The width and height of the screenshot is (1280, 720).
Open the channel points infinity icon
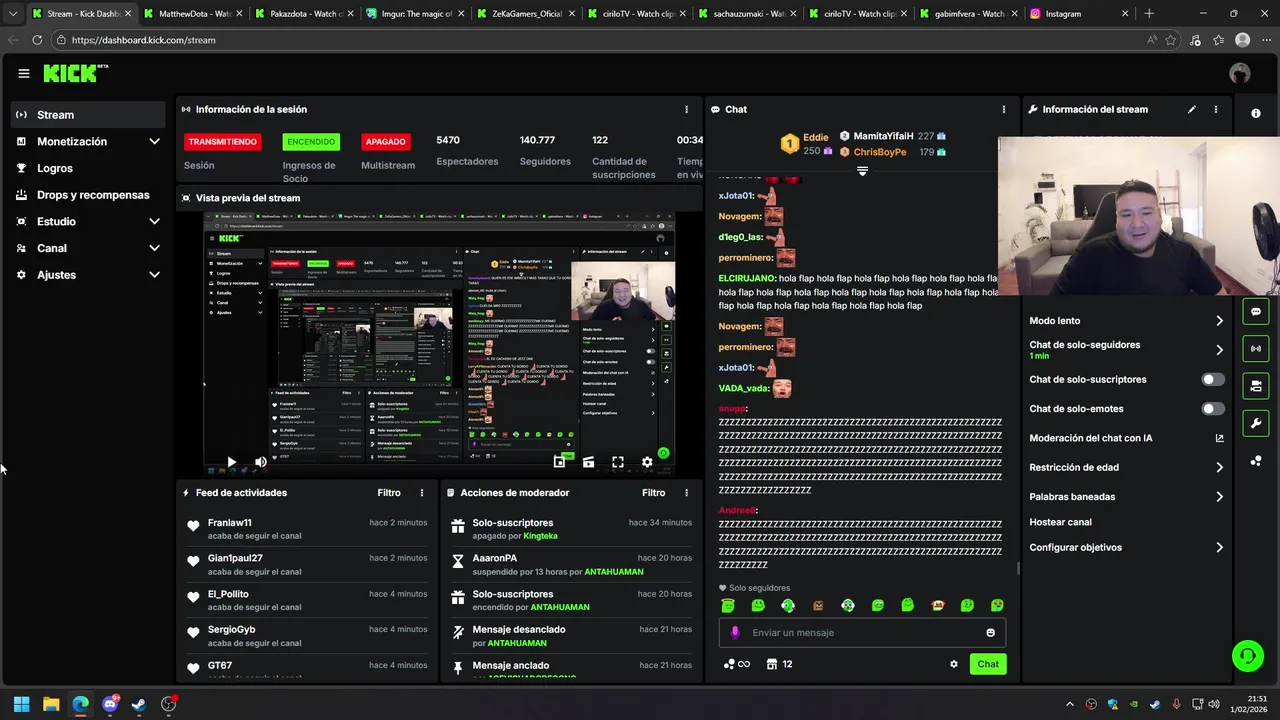[x=736, y=664]
